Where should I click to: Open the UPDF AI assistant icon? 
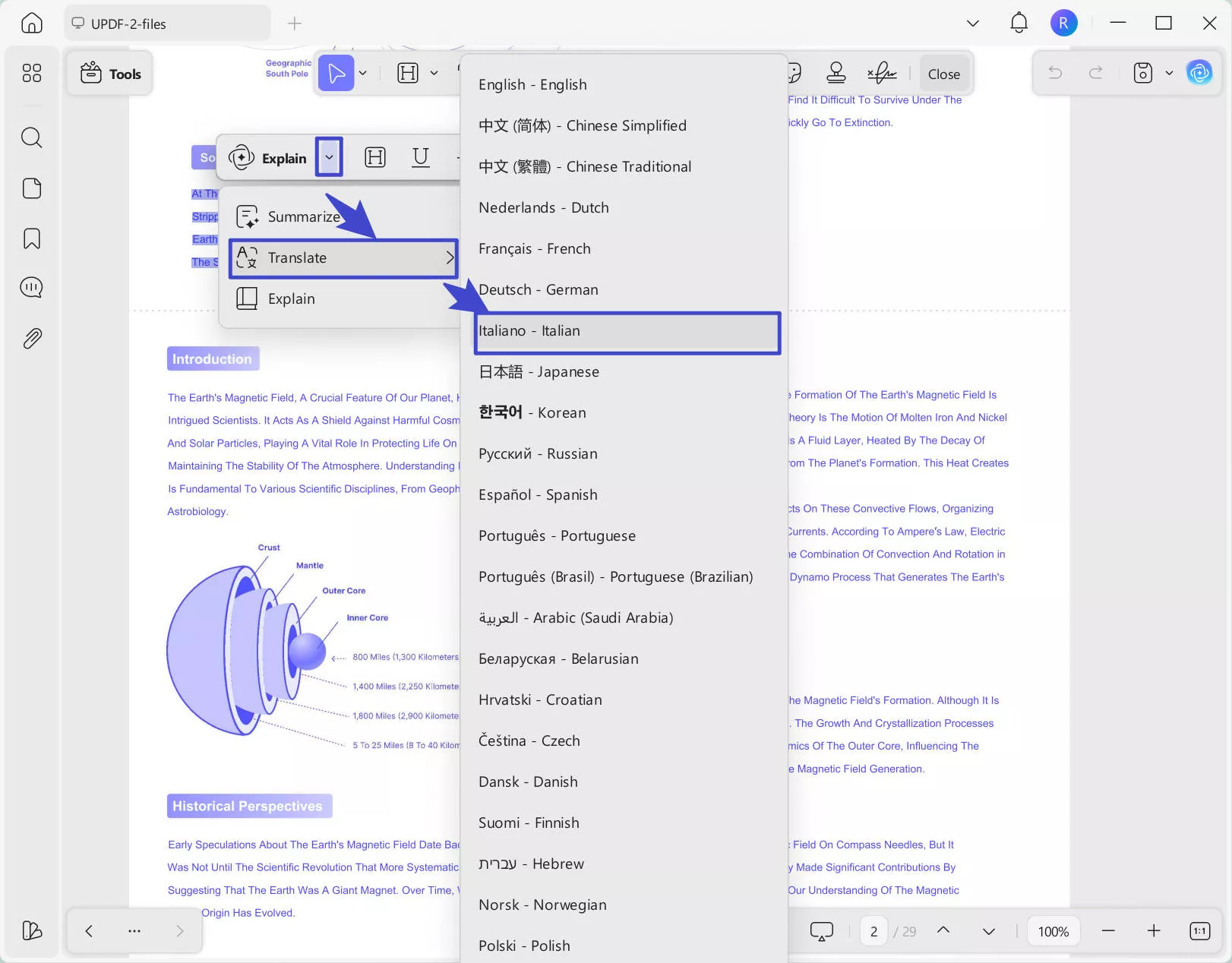1199,73
